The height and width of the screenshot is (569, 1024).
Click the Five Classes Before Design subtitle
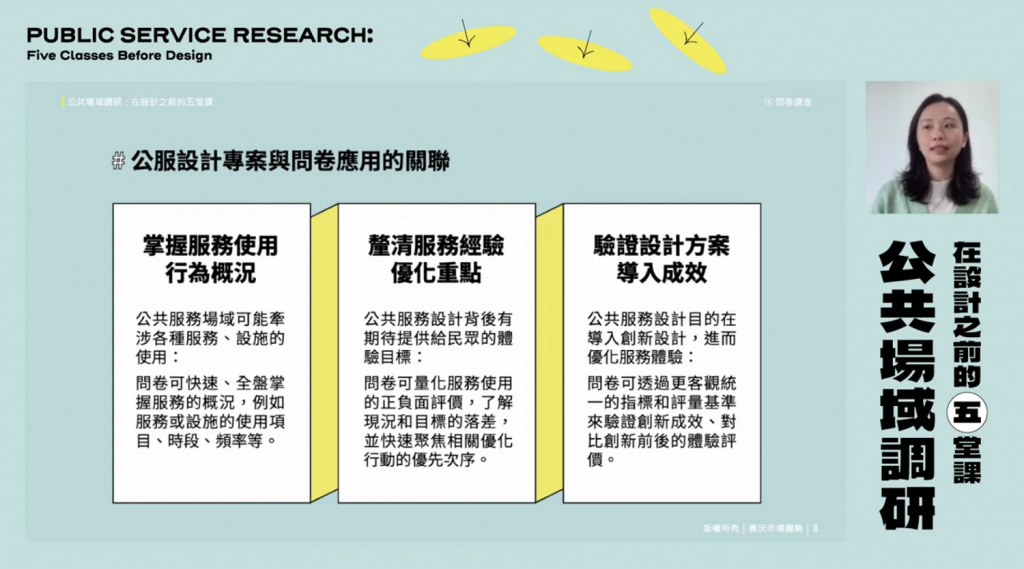(x=119, y=56)
